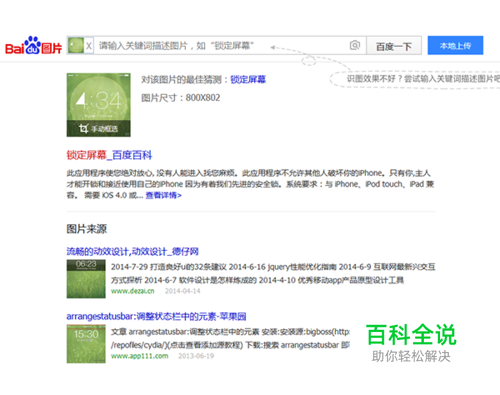Click the 图片来源 section heading
The image size is (500, 395).
87,229
